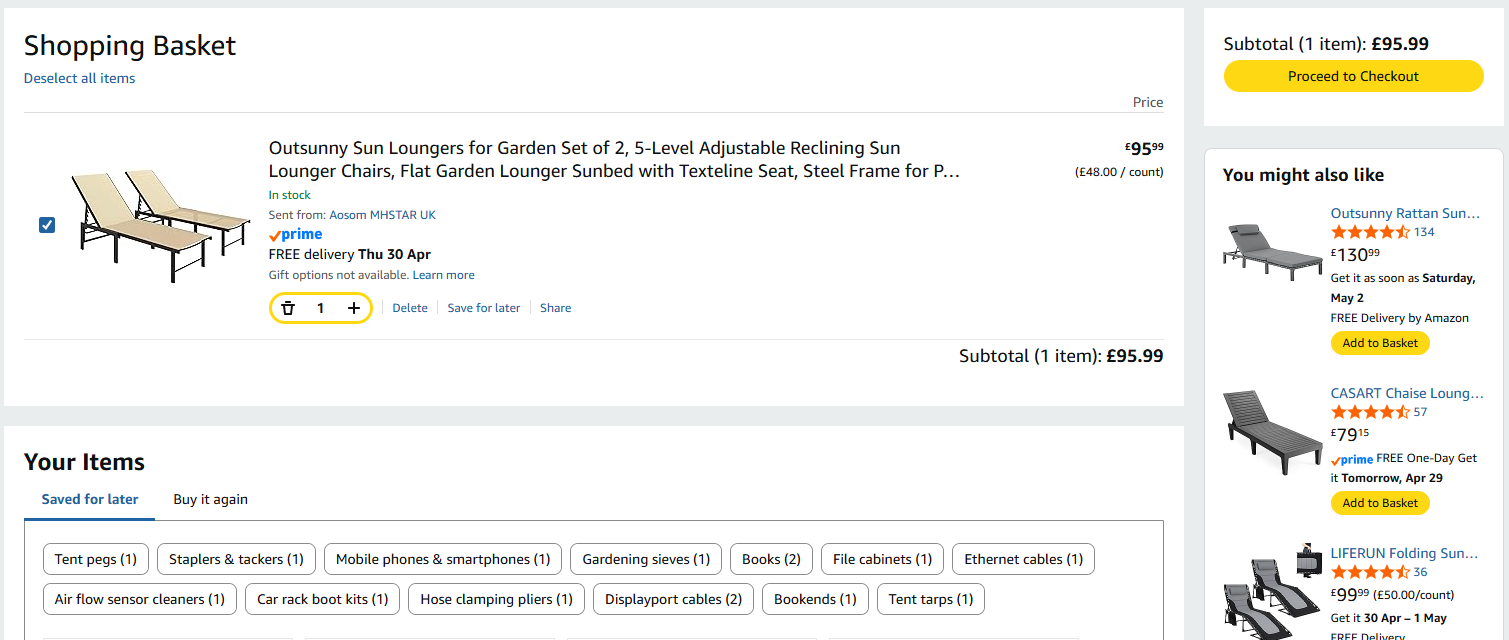Open LIFERUN Folding Sun lounger recommendation
Viewport: 1509px width, 640px height.
1405,553
